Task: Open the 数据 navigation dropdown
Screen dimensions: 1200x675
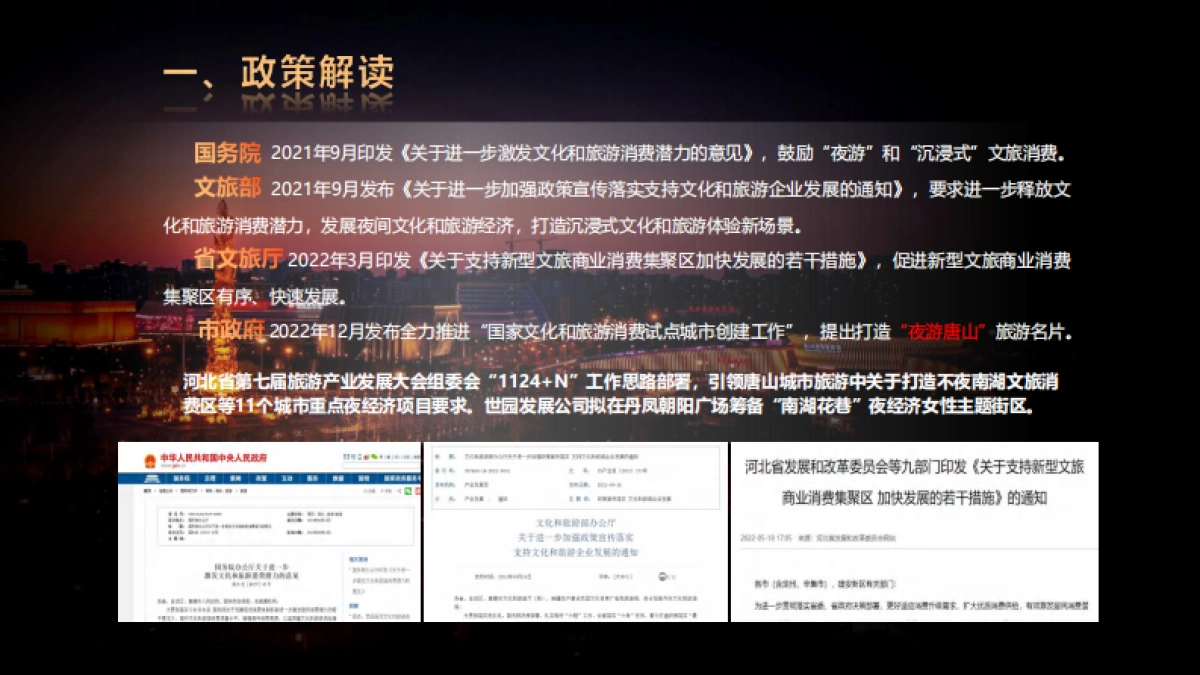Action: pyautogui.click(x=337, y=478)
